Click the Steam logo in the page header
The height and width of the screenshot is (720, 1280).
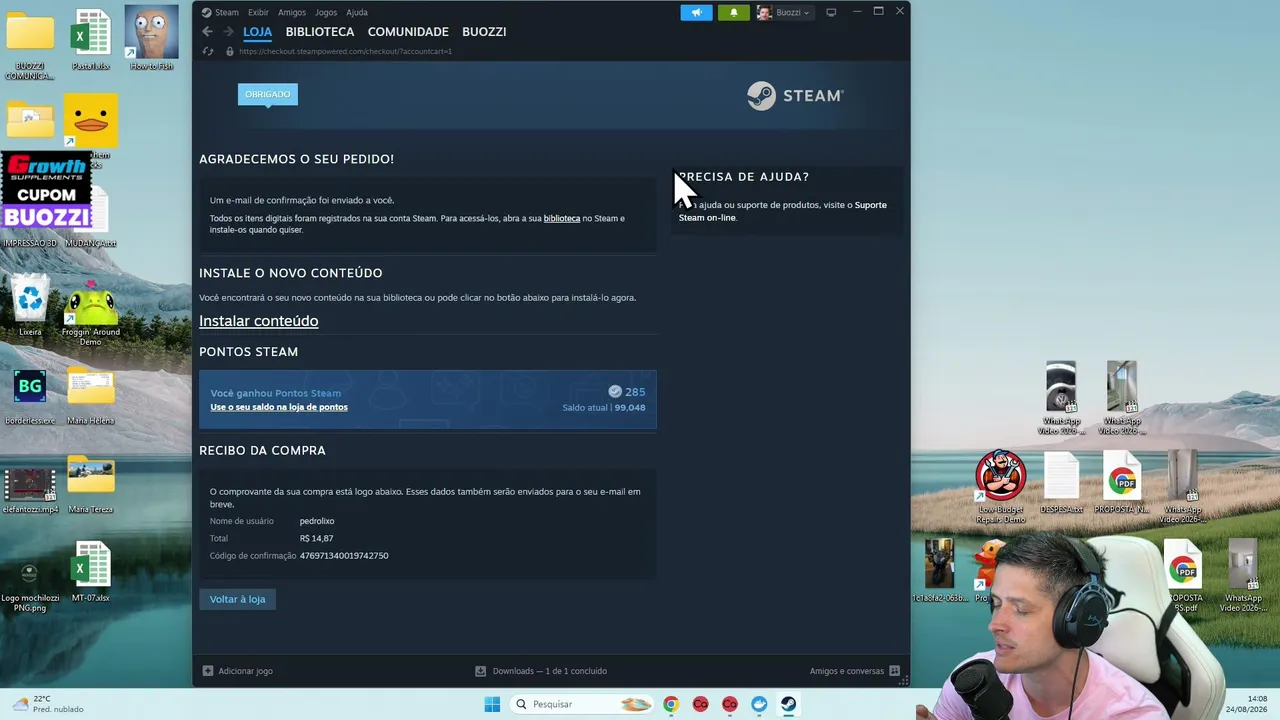click(x=795, y=95)
